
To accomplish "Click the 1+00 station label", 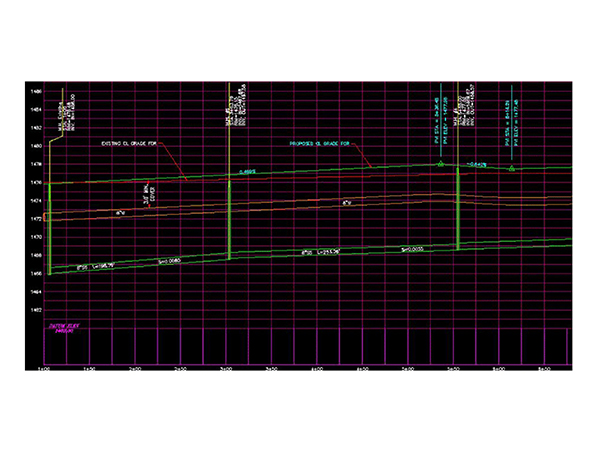I will [45, 369].
